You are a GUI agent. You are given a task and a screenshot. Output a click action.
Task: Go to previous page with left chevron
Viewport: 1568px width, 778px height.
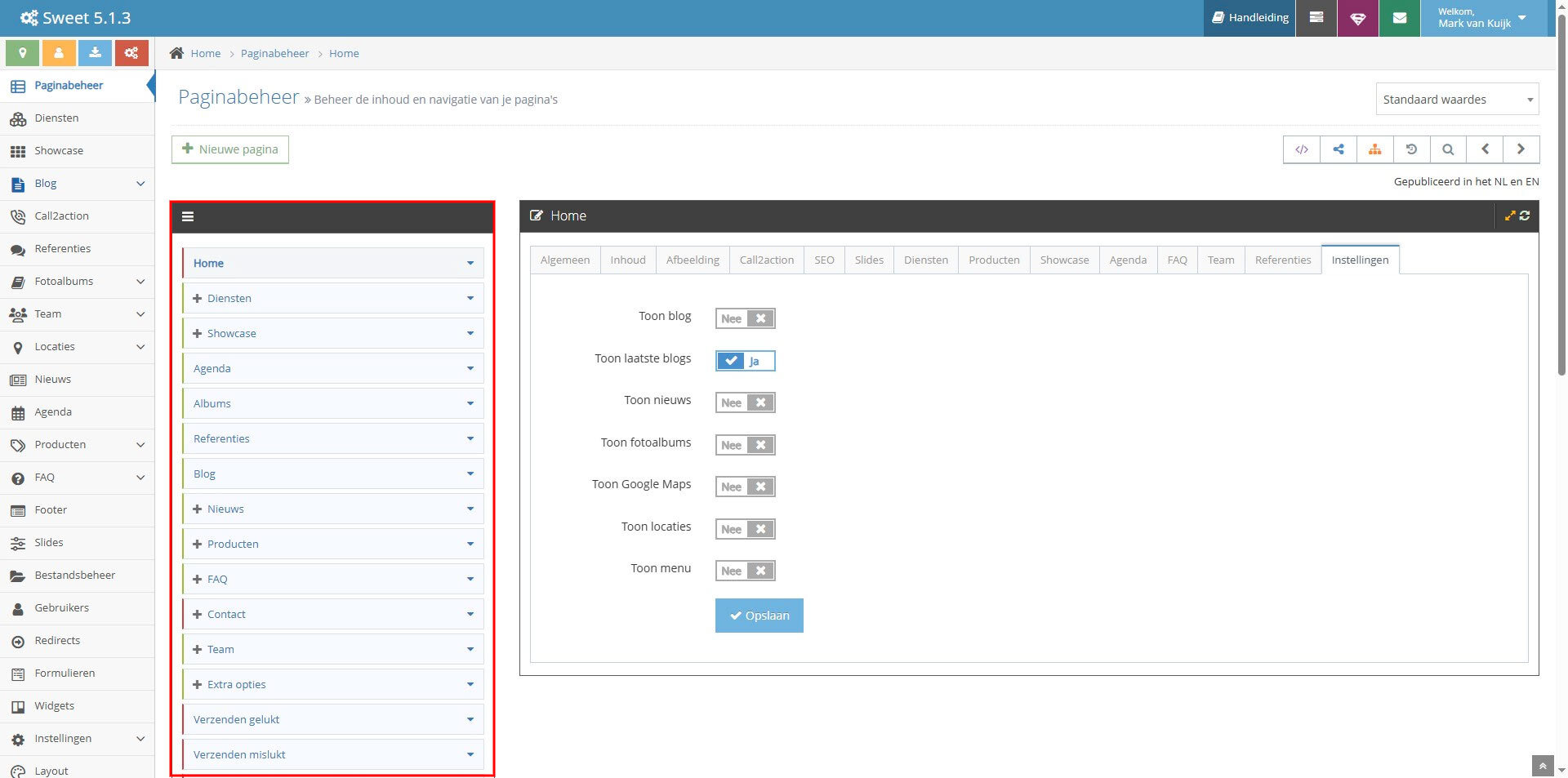click(1485, 149)
